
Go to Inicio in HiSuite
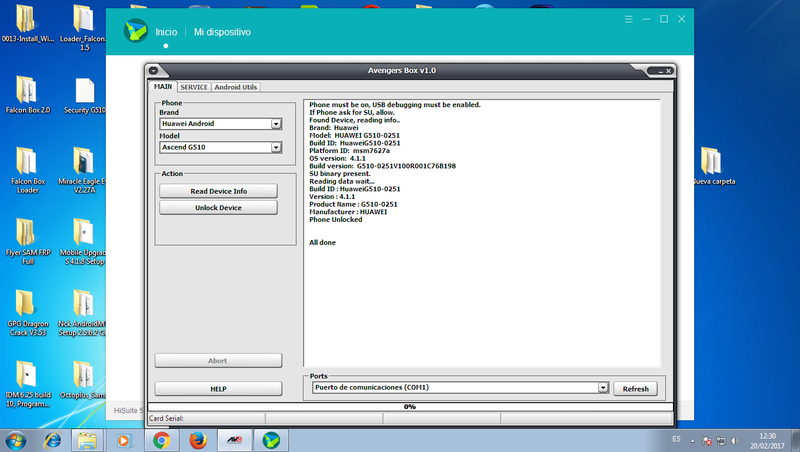(x=166, y=32)
